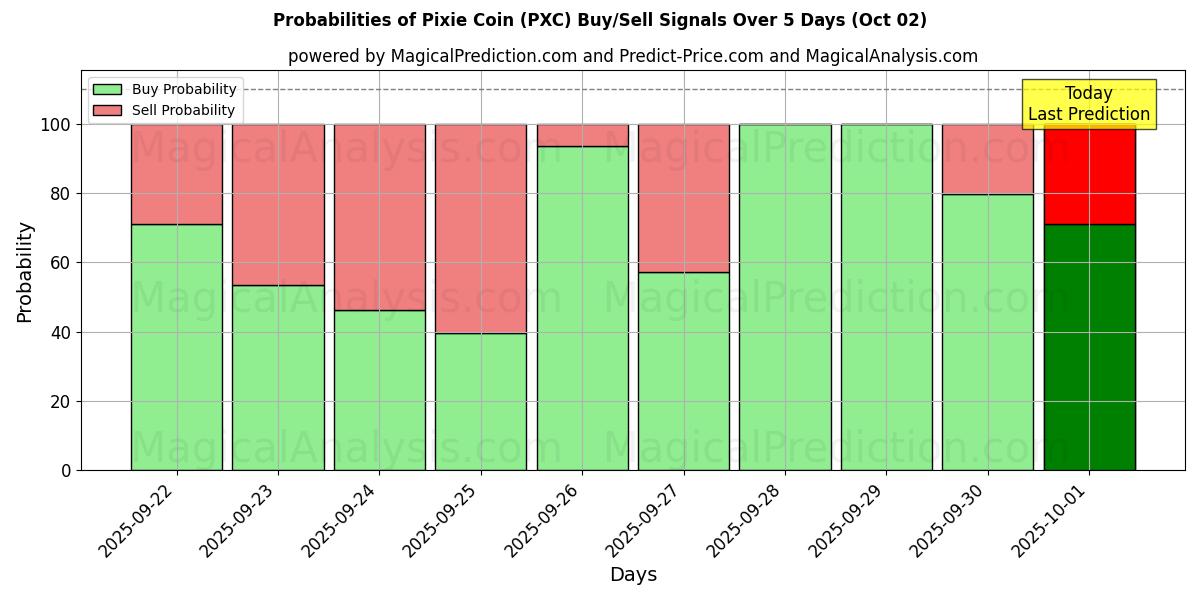Click the full green 2025-09-28 bar
Screen dimensions: 1200x600
(x=785, y=297)
